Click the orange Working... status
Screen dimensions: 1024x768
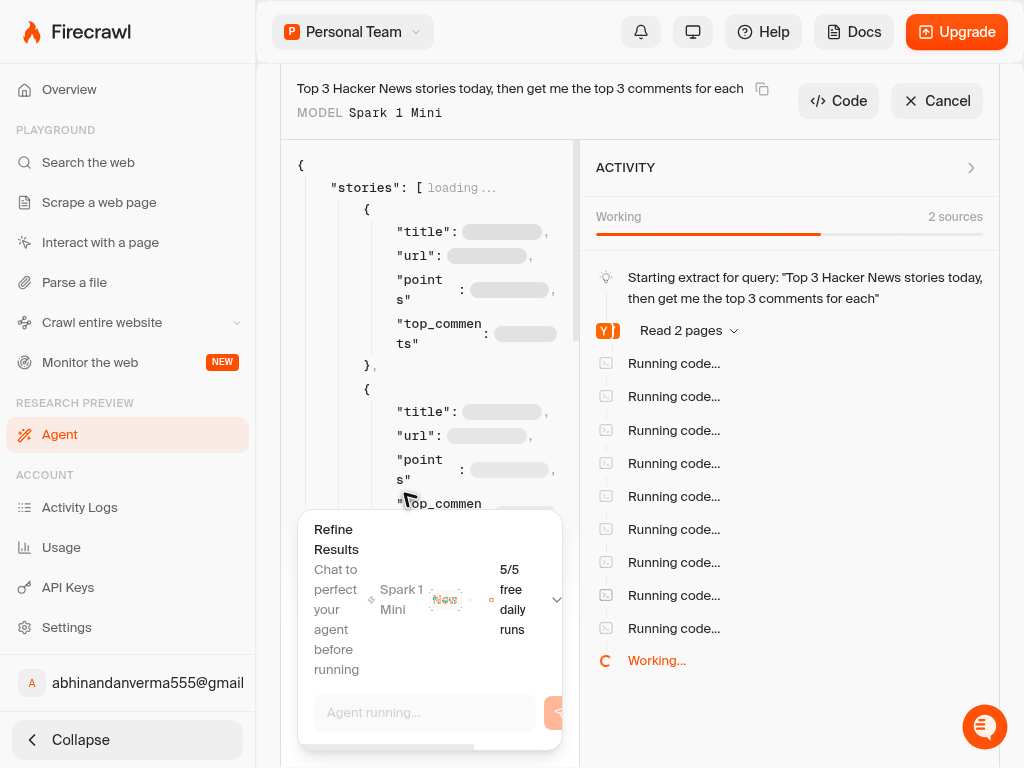[x=656, y=661]
